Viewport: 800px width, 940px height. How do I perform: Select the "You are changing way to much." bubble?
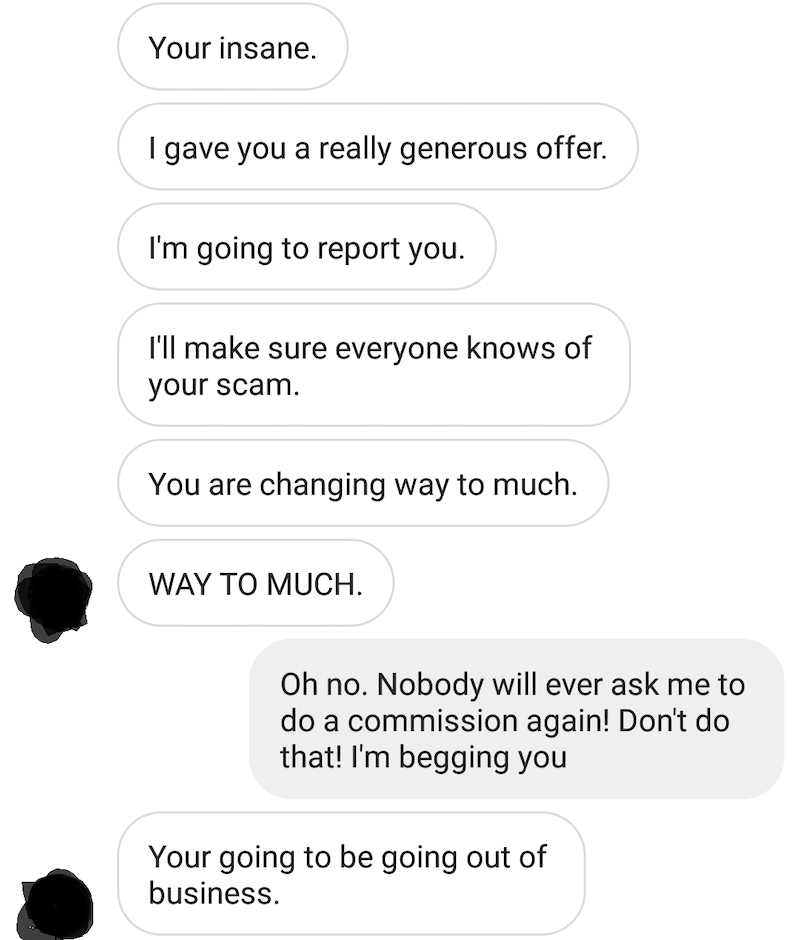tap(363, 483)
